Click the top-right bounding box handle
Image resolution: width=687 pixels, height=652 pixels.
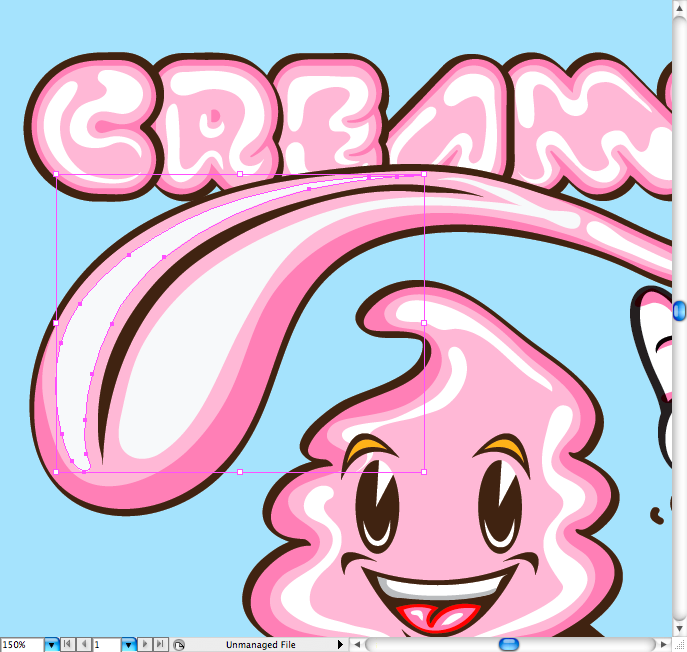pyautogui.click(x=424, y=174)
